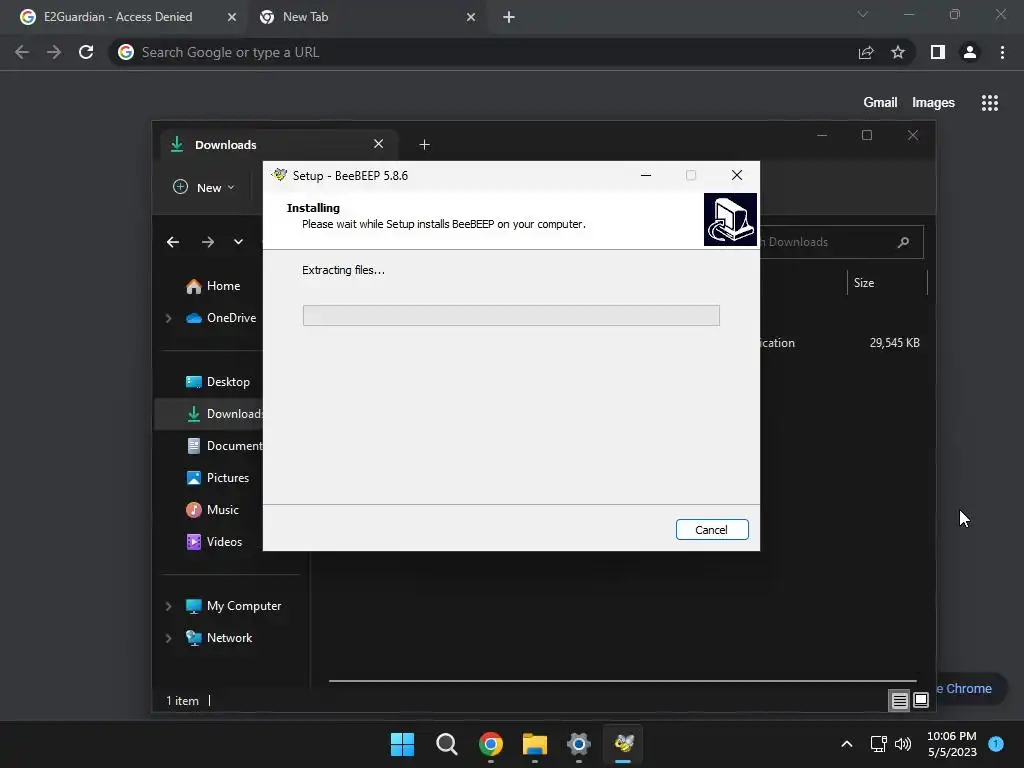Viewport: 1024px width, 768px height.
Task: Close the Downloads File Explorer tab
Action: pos(378,144)
